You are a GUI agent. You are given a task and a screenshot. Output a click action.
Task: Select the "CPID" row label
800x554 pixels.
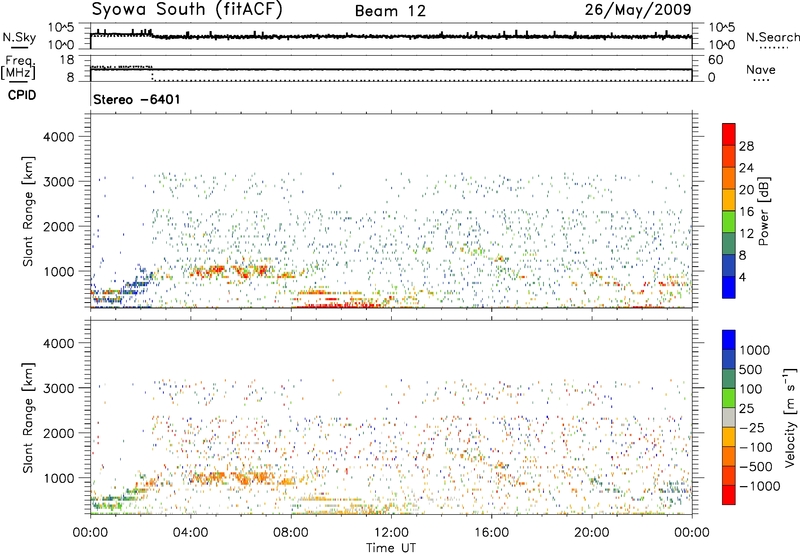pos(22,95)
